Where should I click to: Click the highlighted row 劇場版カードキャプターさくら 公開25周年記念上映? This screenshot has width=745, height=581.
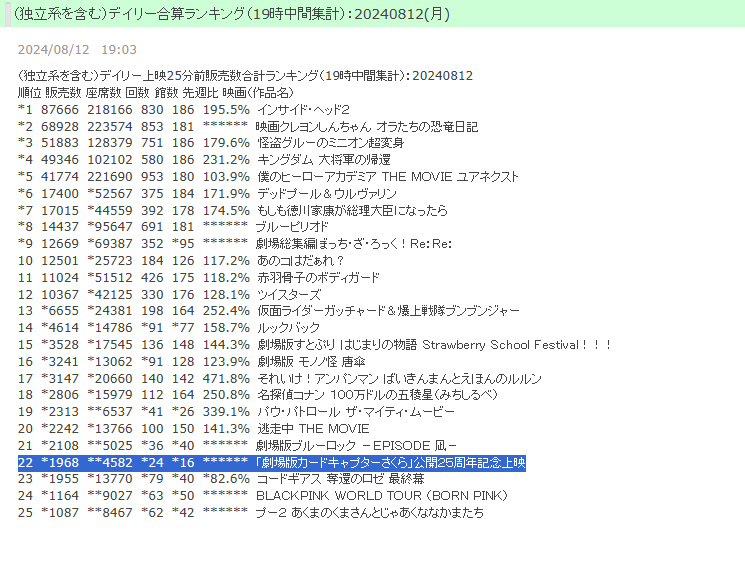(272, 463)
